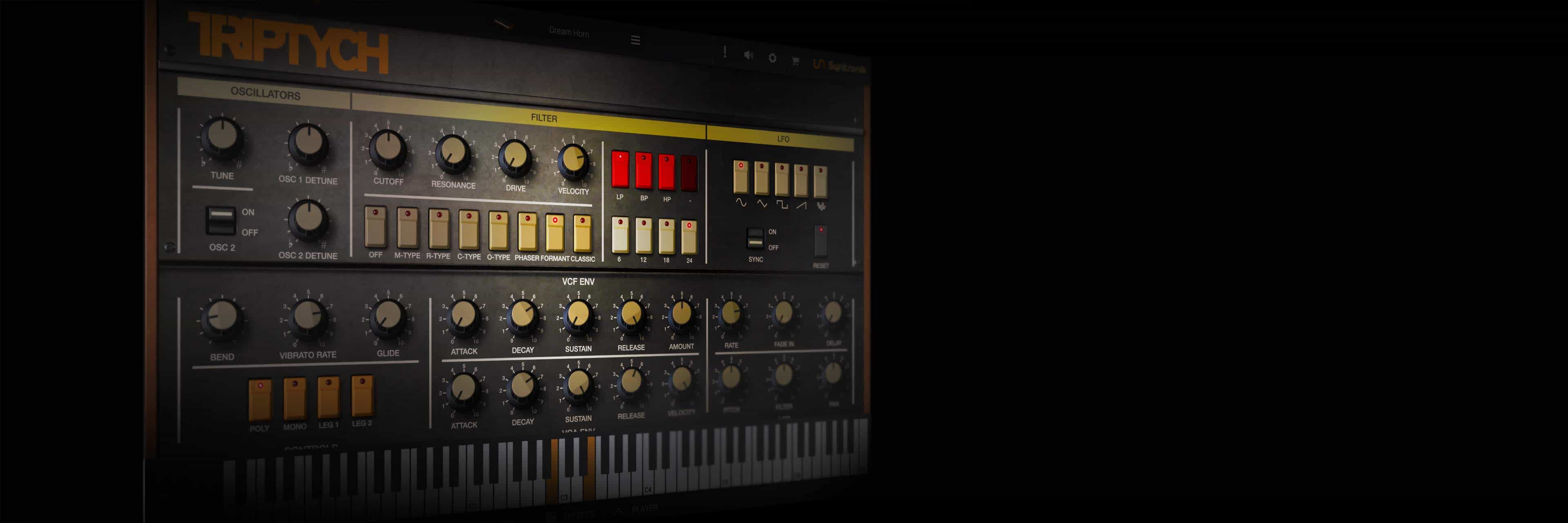
Task: Select the HP filter mode button
Action: pos(666,172)
